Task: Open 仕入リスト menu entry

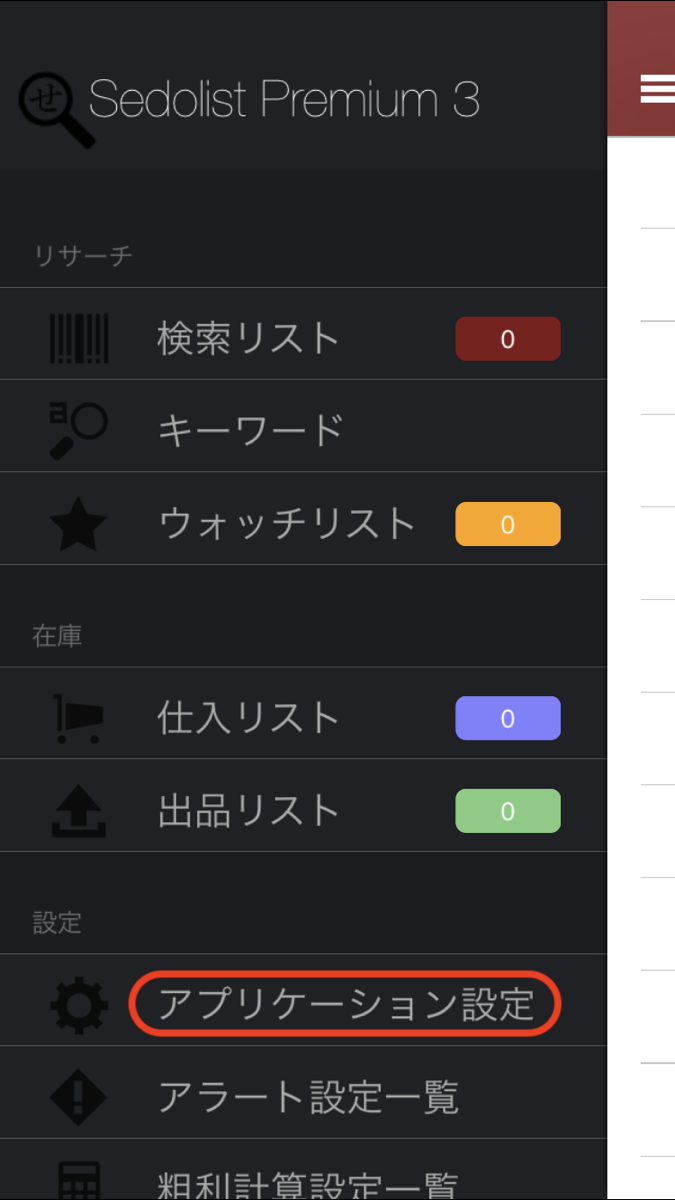Action: [248, 718]
